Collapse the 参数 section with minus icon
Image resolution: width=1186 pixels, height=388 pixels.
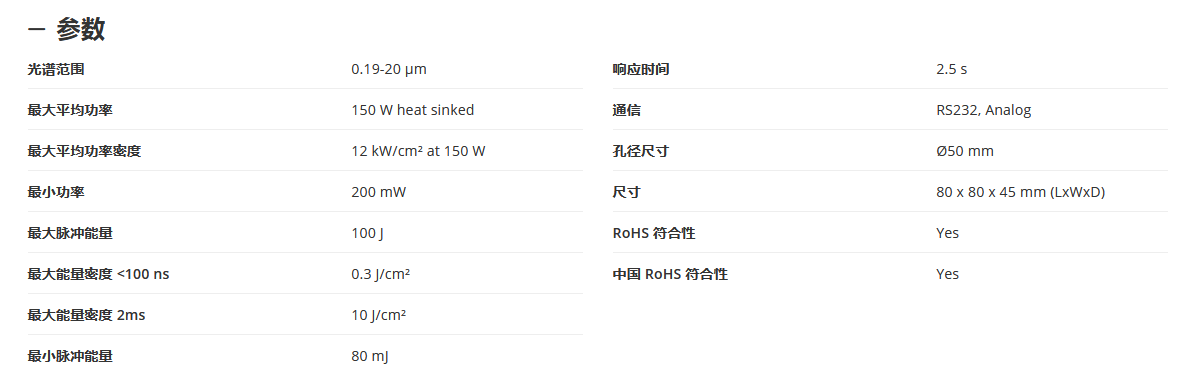[x=36, y=29]
